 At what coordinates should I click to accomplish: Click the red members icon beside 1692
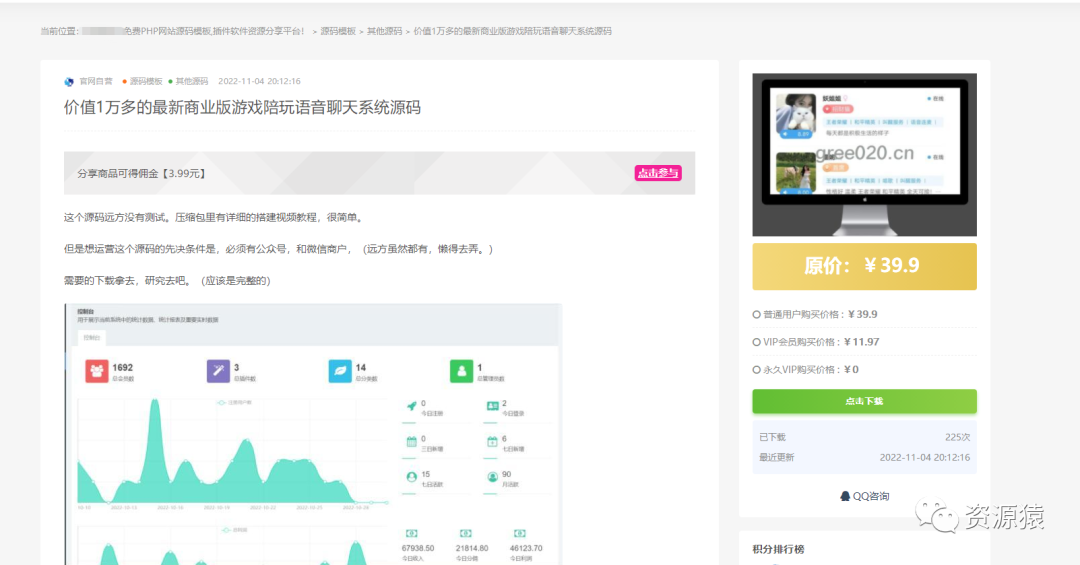[x=97, y=371]
